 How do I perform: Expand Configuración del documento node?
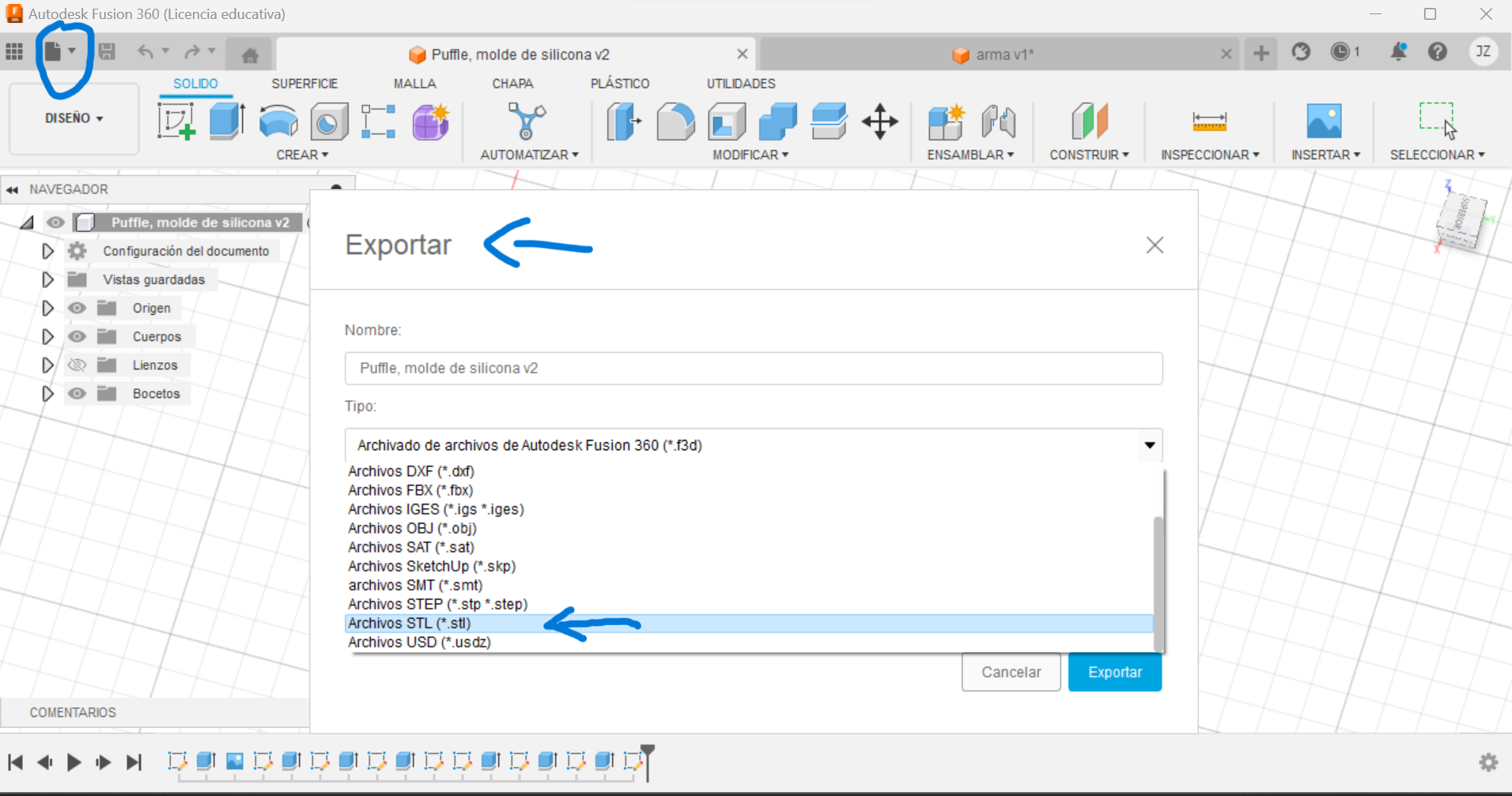47,251
